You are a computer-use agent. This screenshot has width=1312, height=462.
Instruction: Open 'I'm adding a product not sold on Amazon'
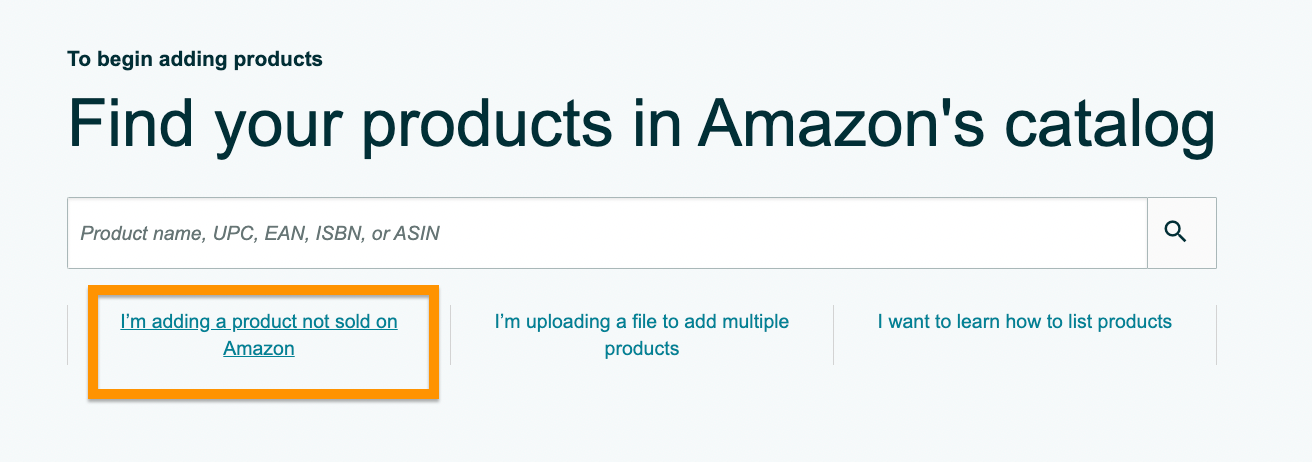point(259,335)
